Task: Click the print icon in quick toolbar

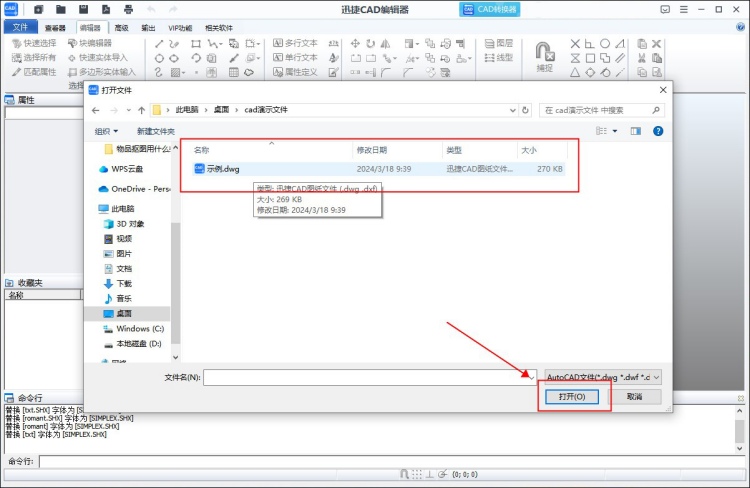Action: coord(129,9)
